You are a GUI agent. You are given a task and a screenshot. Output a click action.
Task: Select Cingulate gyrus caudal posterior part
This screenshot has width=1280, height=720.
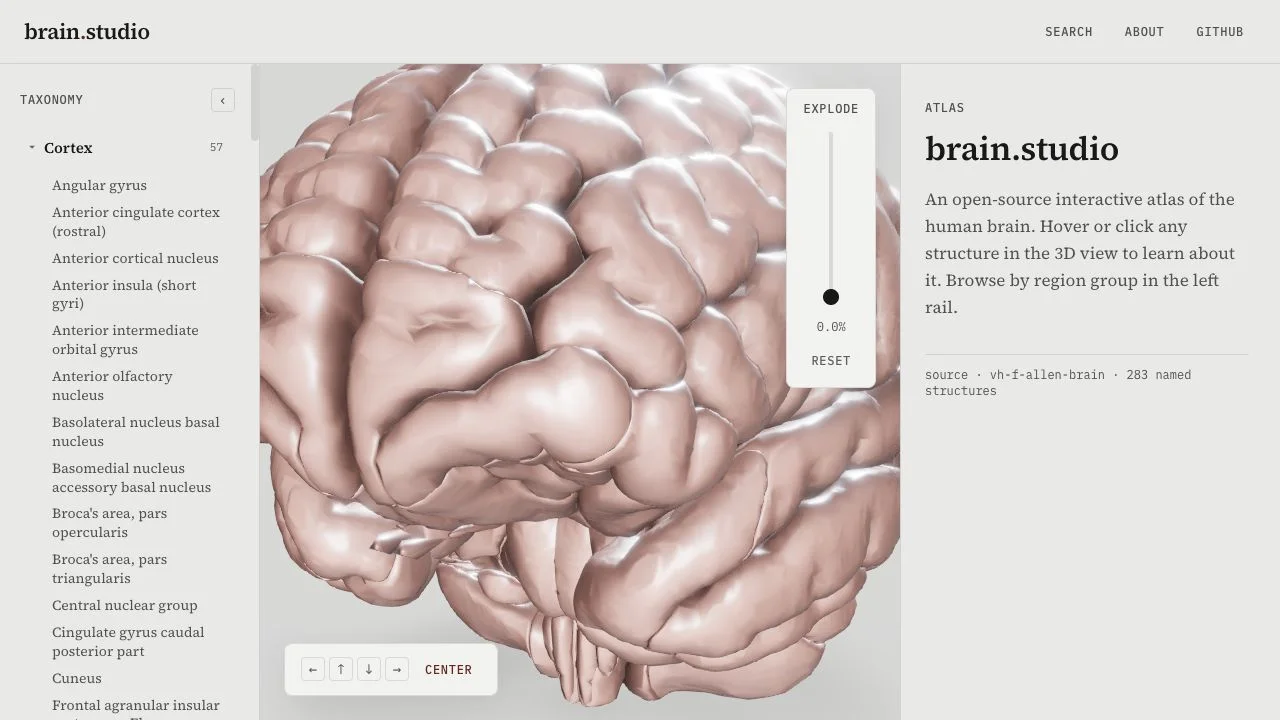(128, 642)
